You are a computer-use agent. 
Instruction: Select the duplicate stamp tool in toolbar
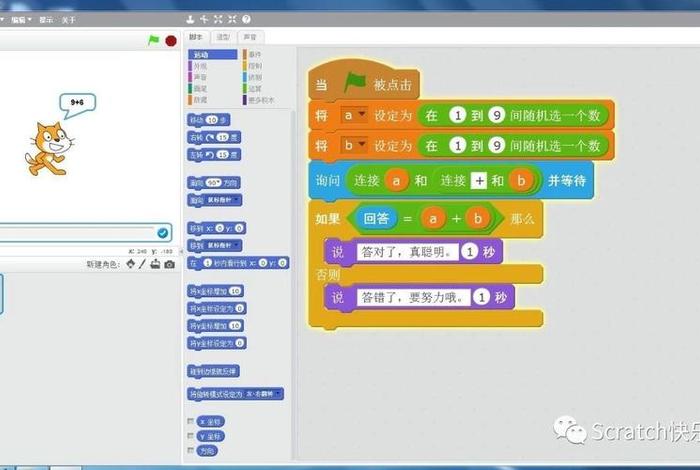(191, 19)
